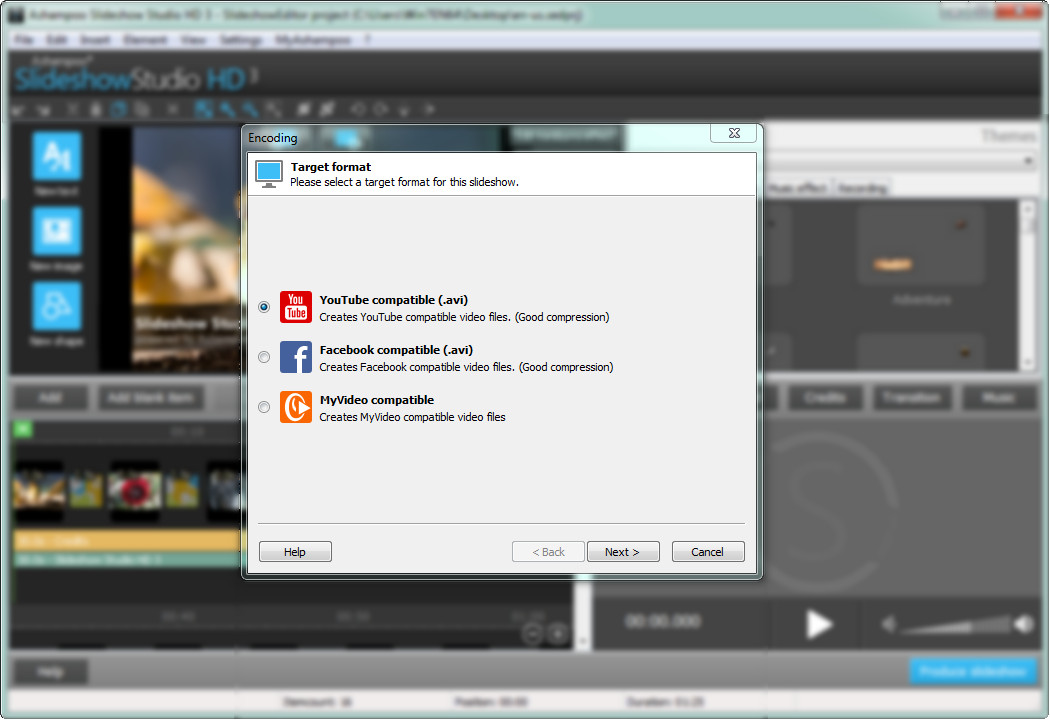Click the speaker icon right of volume slider
The height and width of the screenshot is (720, 1050).
pos(1023,625)
